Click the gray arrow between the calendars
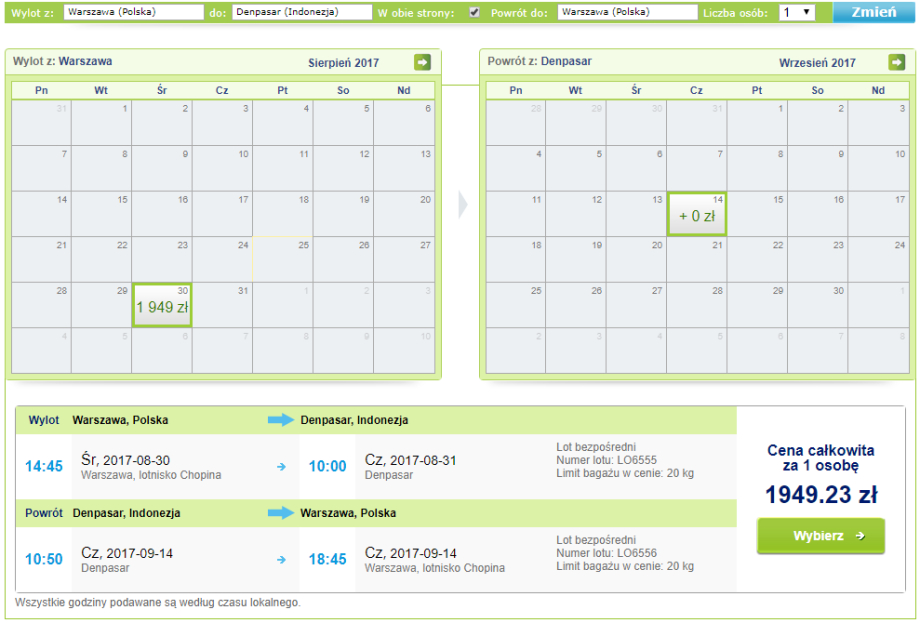Image resolution: width=920 pixels, height=623 pixels. click(x=461, y=204)
